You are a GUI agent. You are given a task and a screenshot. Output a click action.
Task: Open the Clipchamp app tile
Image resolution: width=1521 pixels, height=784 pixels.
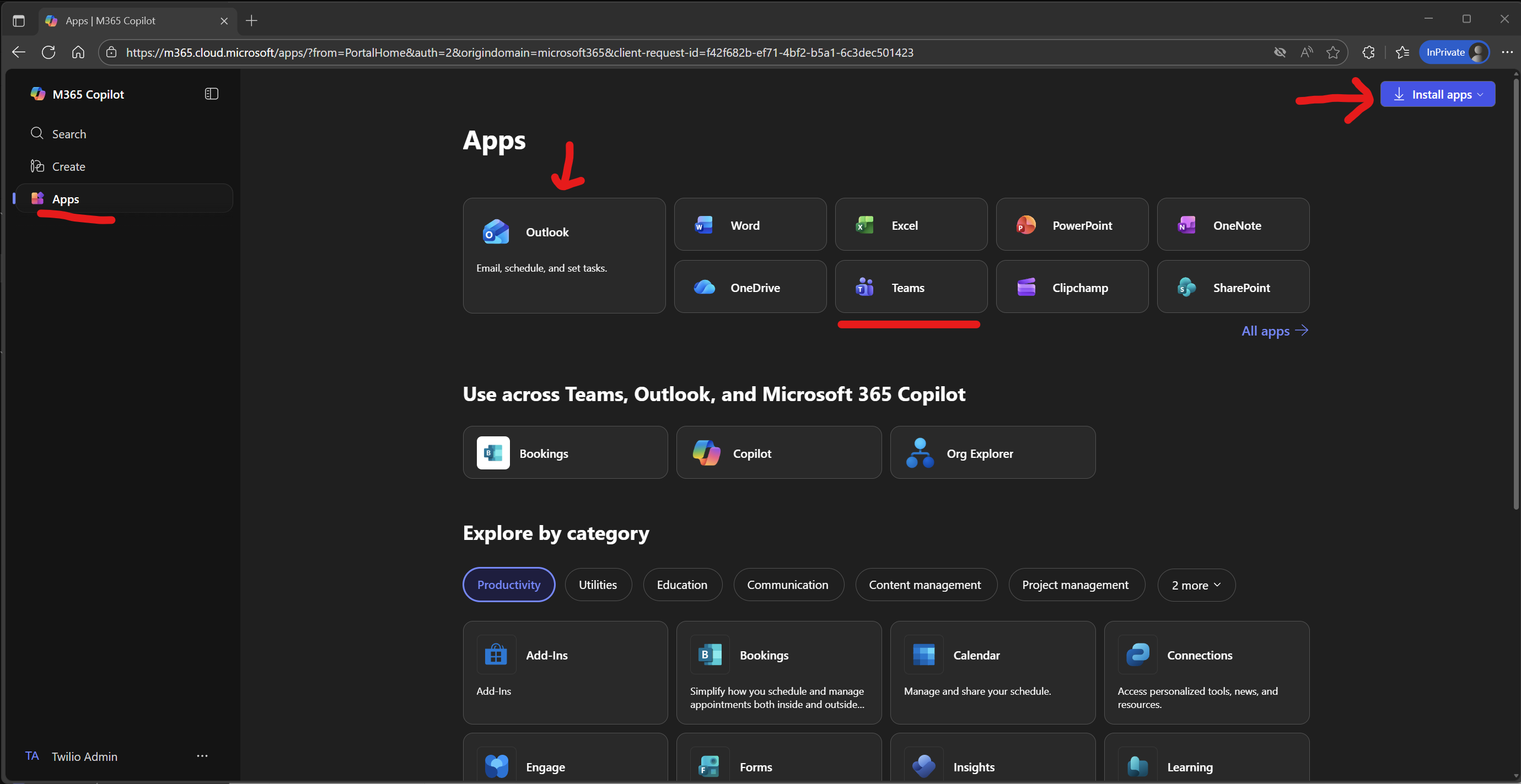pos(1072,287)
